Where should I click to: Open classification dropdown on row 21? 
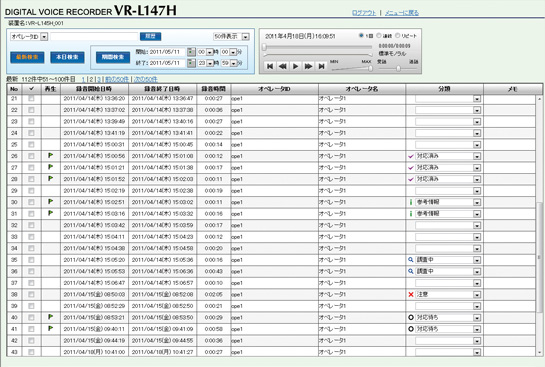coord(477,99)
